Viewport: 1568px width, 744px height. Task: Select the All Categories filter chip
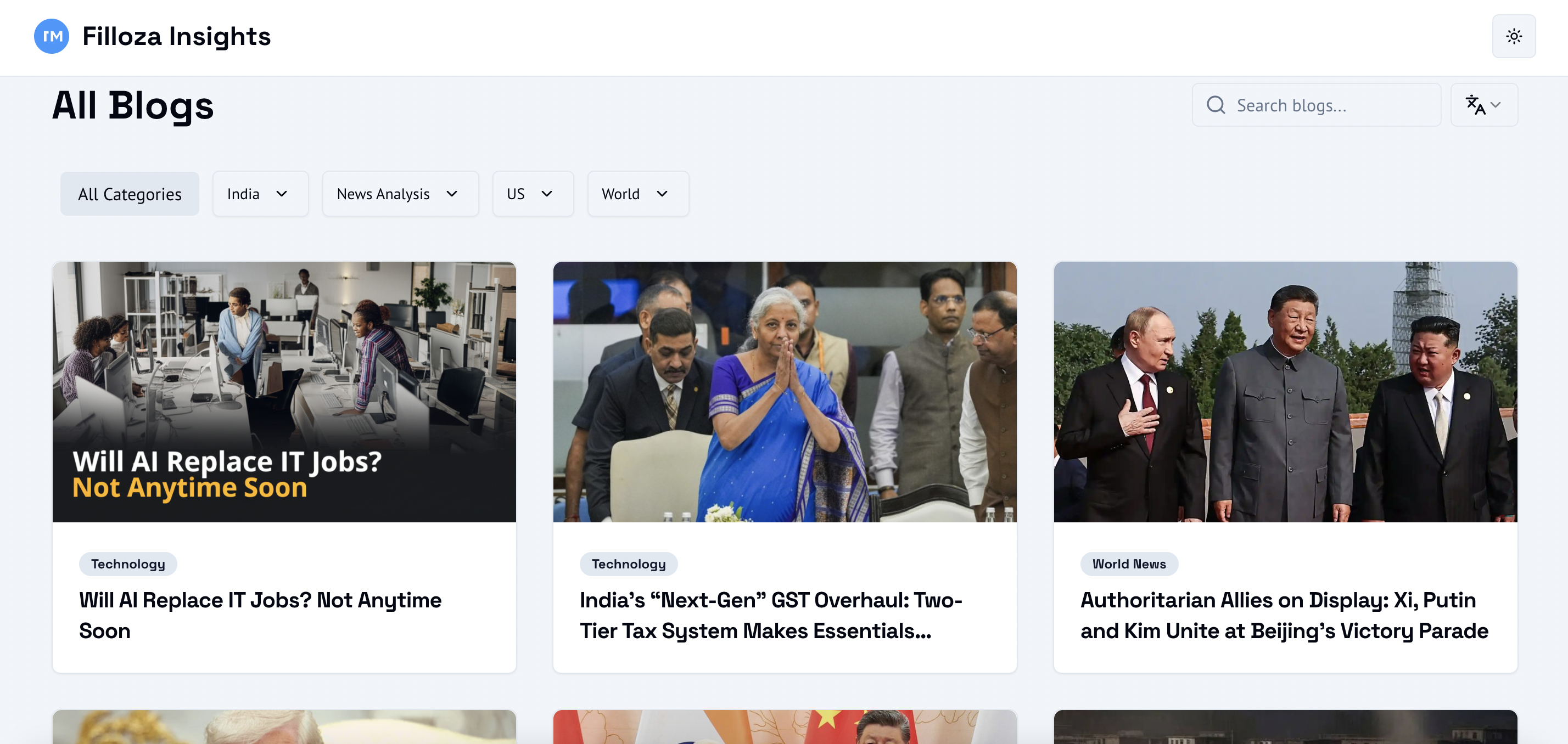pyautogui.click(x=129, y=194)
